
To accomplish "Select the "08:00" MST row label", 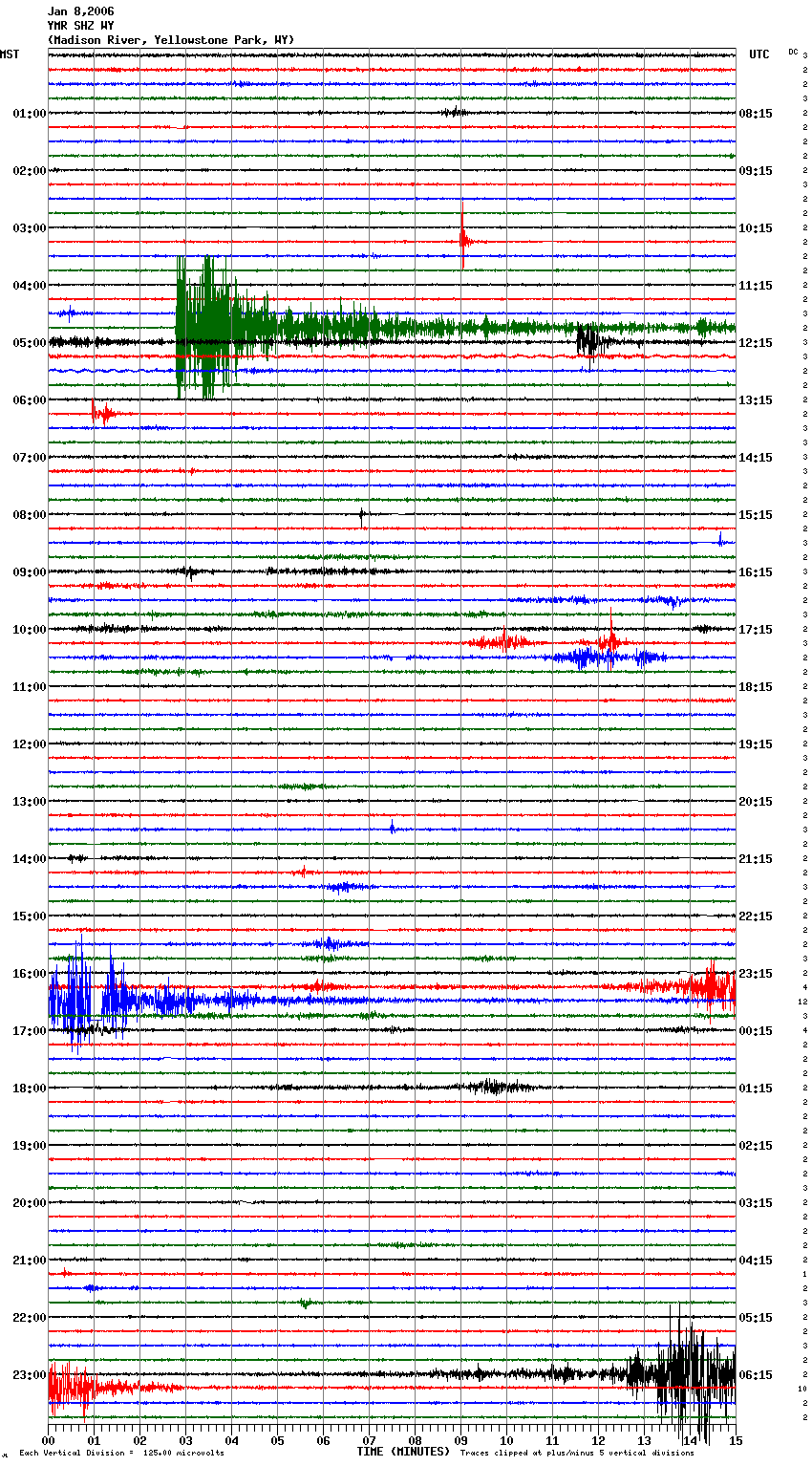I will pyautogui.click(x=30, y=515).
